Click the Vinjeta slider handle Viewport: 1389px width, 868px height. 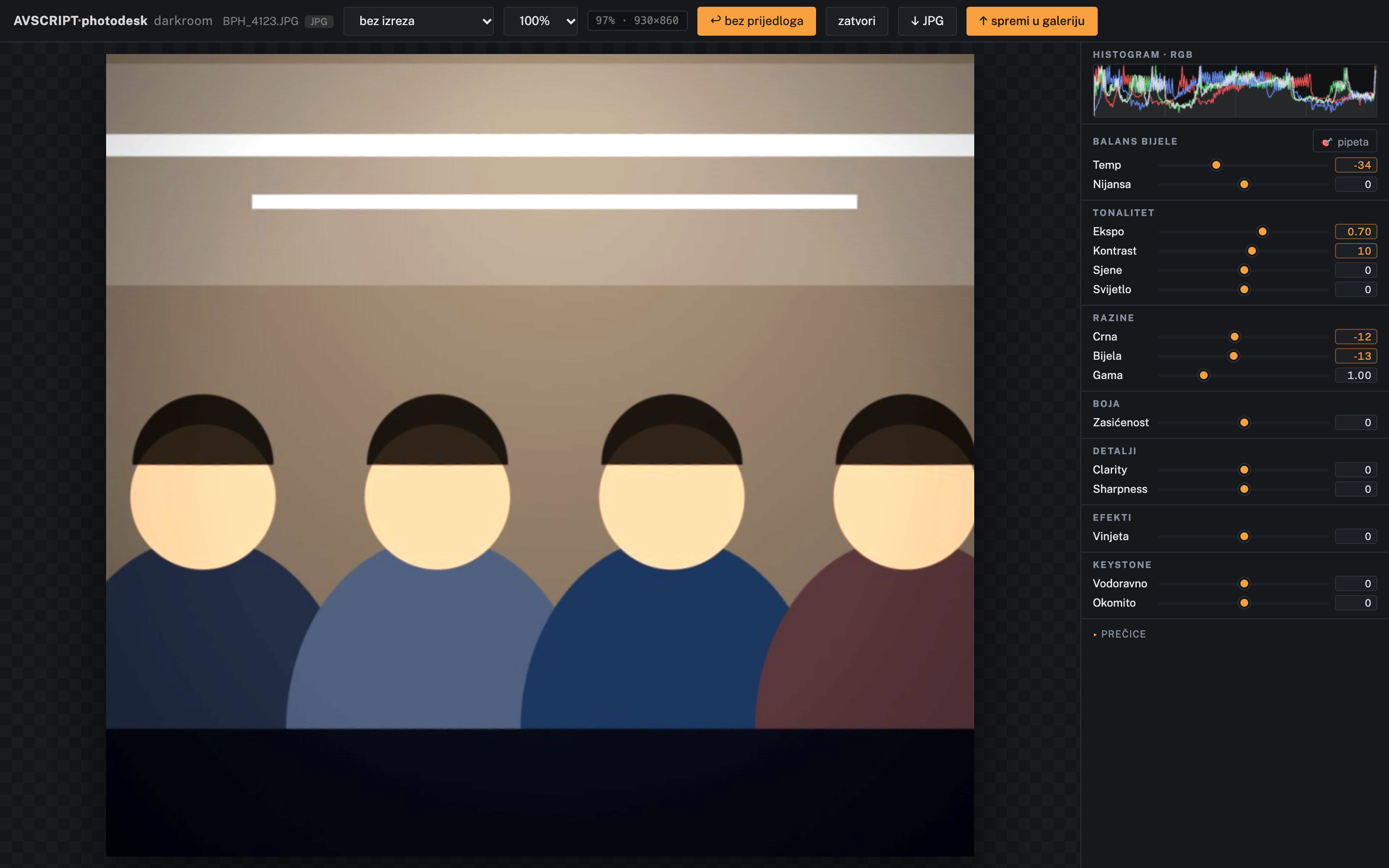[1244, 536]
